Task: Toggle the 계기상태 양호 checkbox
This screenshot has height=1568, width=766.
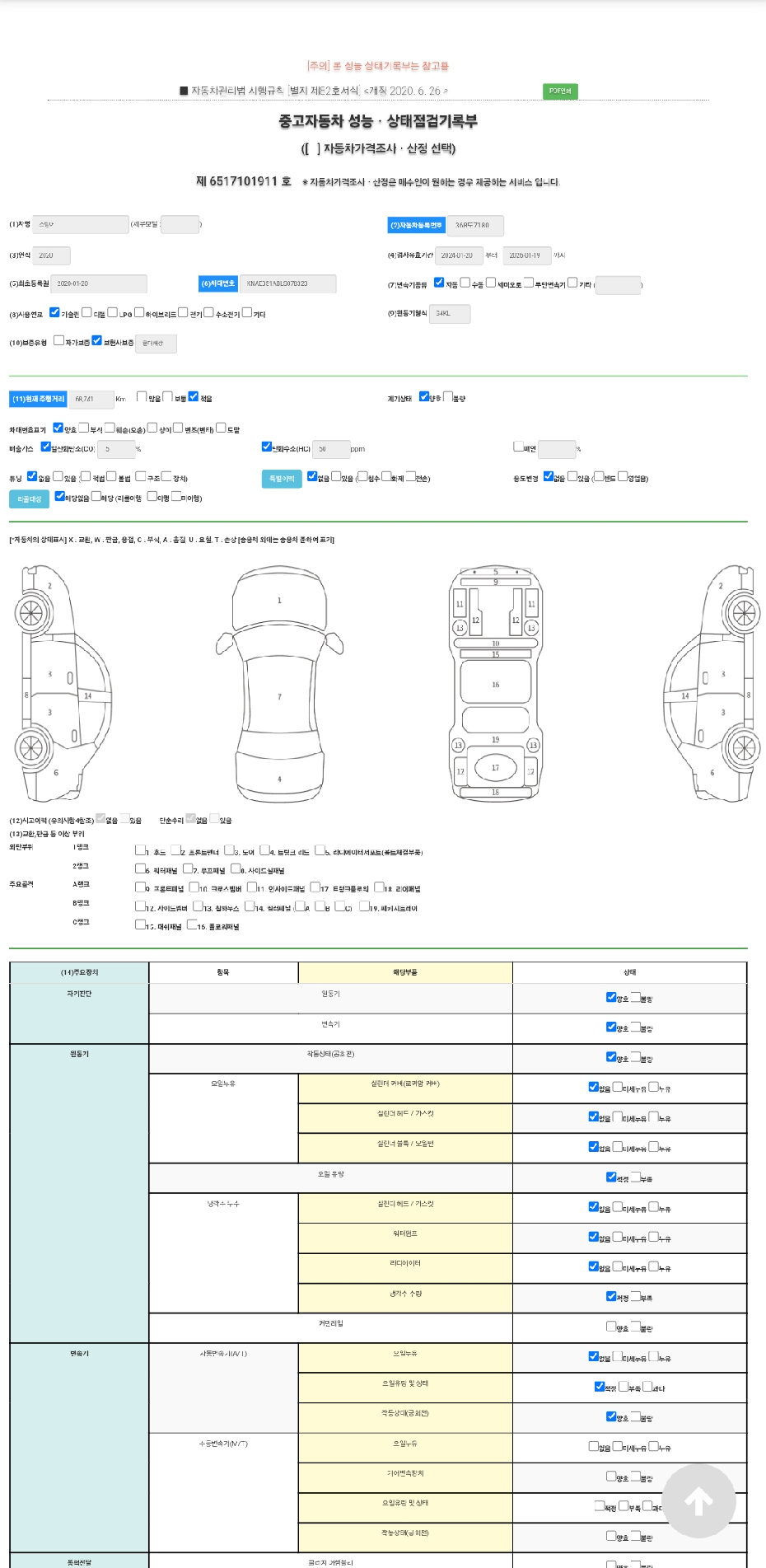Action: 424,396
